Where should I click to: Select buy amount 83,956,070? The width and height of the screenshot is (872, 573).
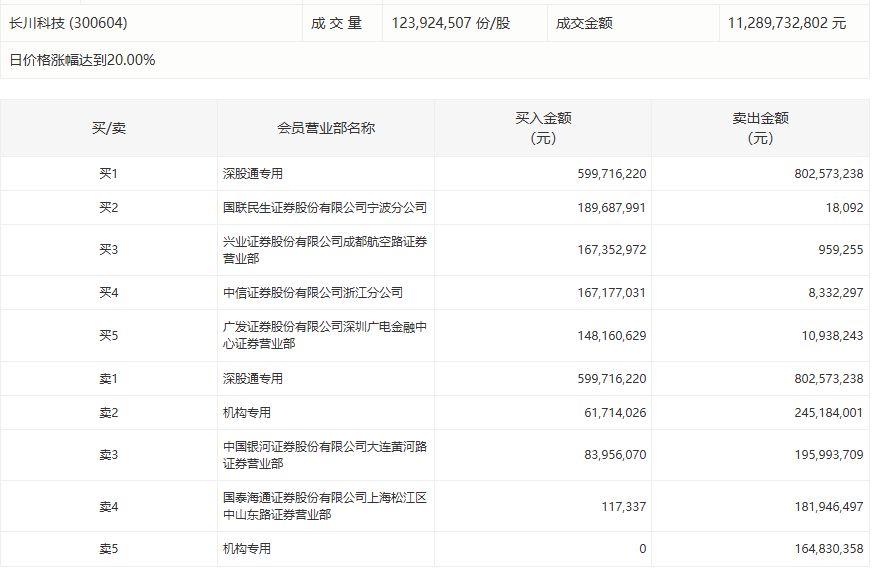click(x=615, y=455)
